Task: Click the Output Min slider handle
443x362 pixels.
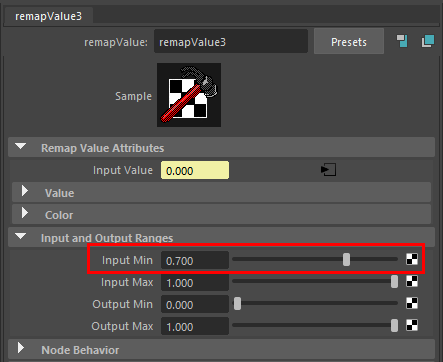Action: pyautogui.click(x=237, y=303)
